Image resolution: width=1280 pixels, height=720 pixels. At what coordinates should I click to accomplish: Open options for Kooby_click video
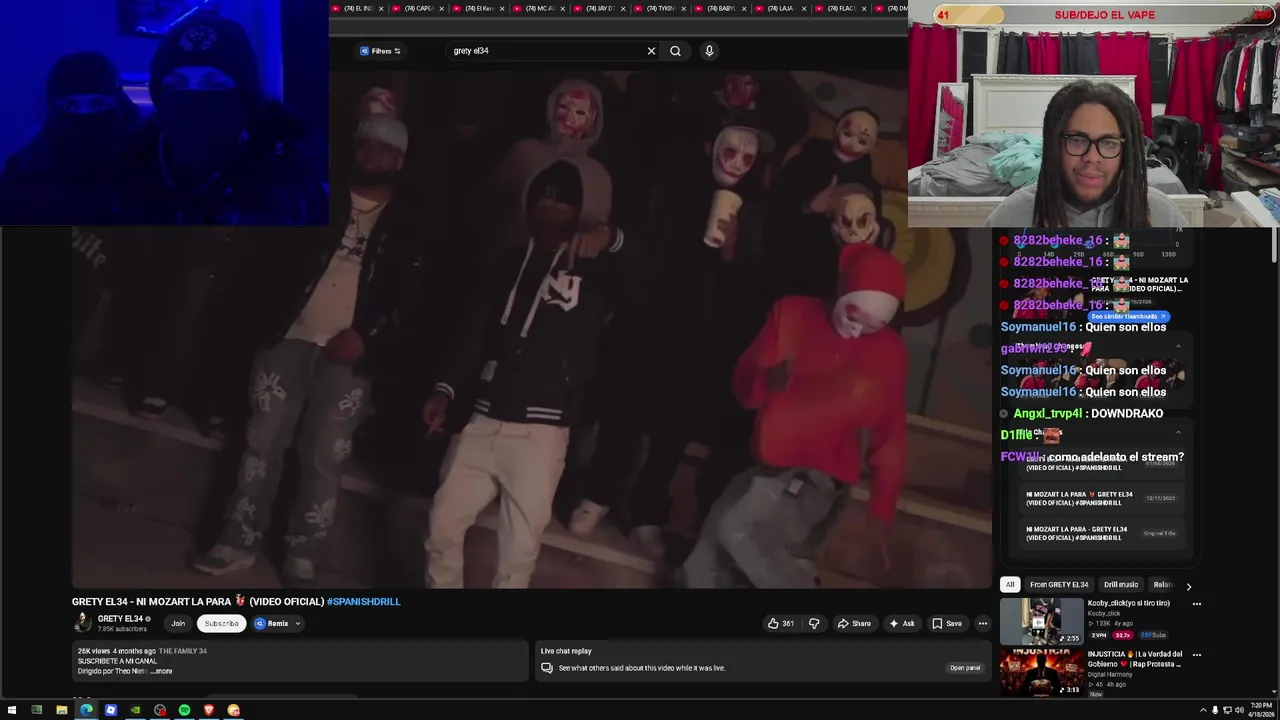[1196, 604]
